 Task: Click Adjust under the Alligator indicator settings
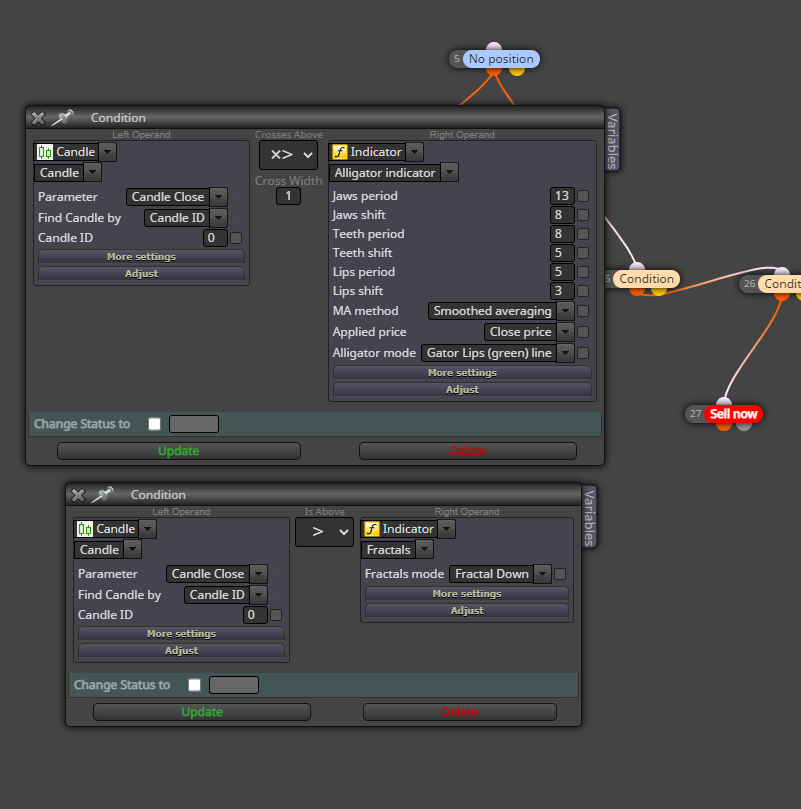(x=462, y=390)
